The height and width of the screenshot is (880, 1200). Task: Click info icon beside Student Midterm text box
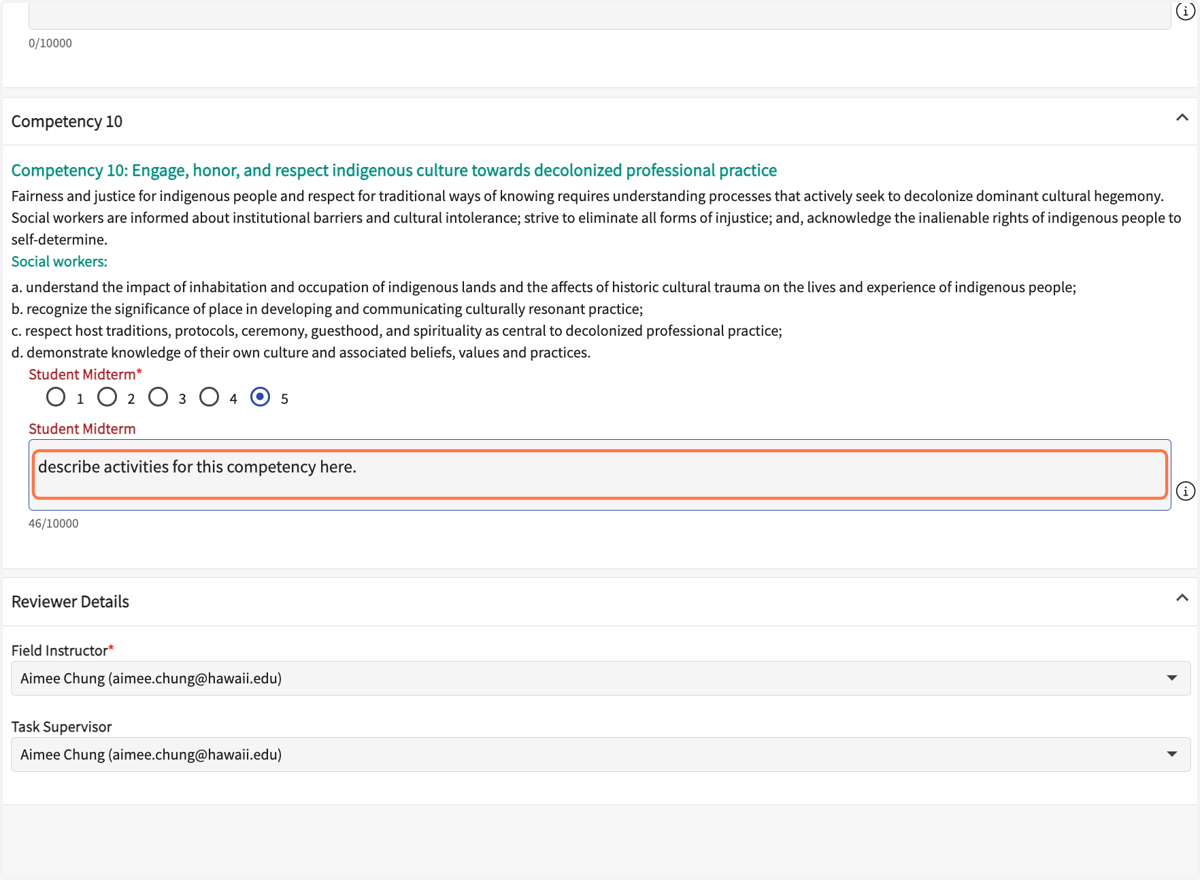click(x=1185, y=491)
